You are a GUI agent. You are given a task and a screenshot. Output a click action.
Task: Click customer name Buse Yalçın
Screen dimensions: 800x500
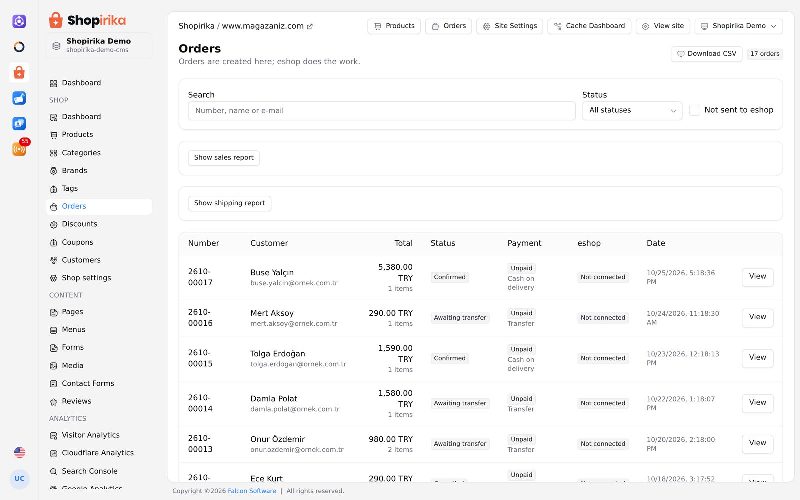[x=272, y=272]
